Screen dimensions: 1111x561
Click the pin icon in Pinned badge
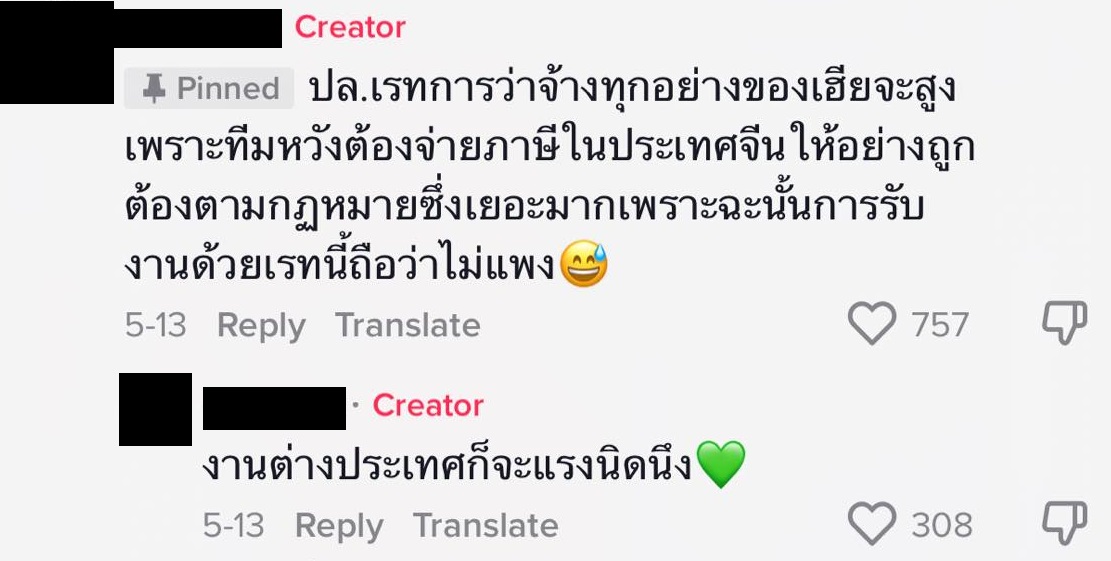(x=153, y=89)
